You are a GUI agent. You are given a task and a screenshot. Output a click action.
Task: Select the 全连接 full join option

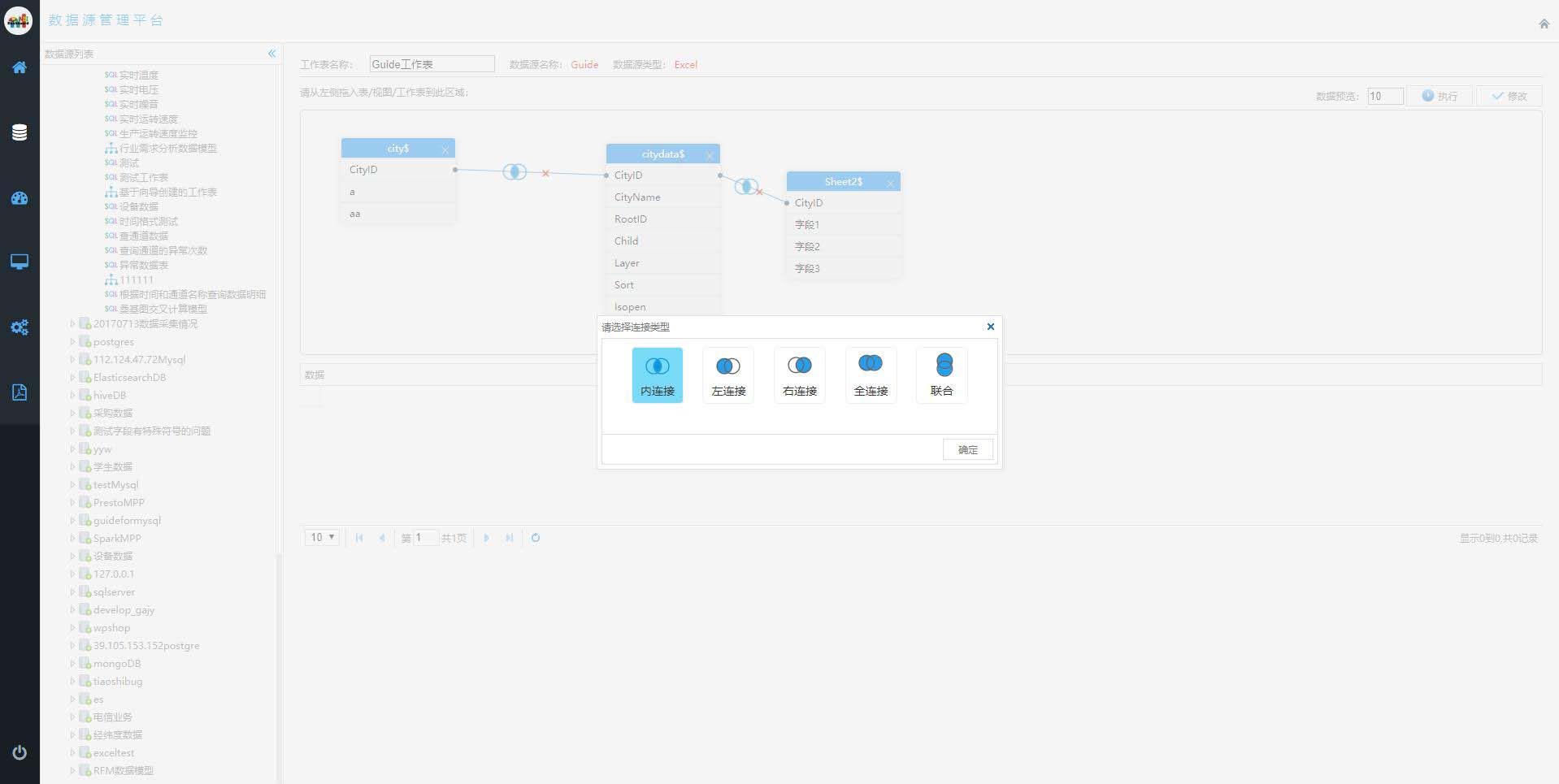pyautogui.click(x=871, y=375)
